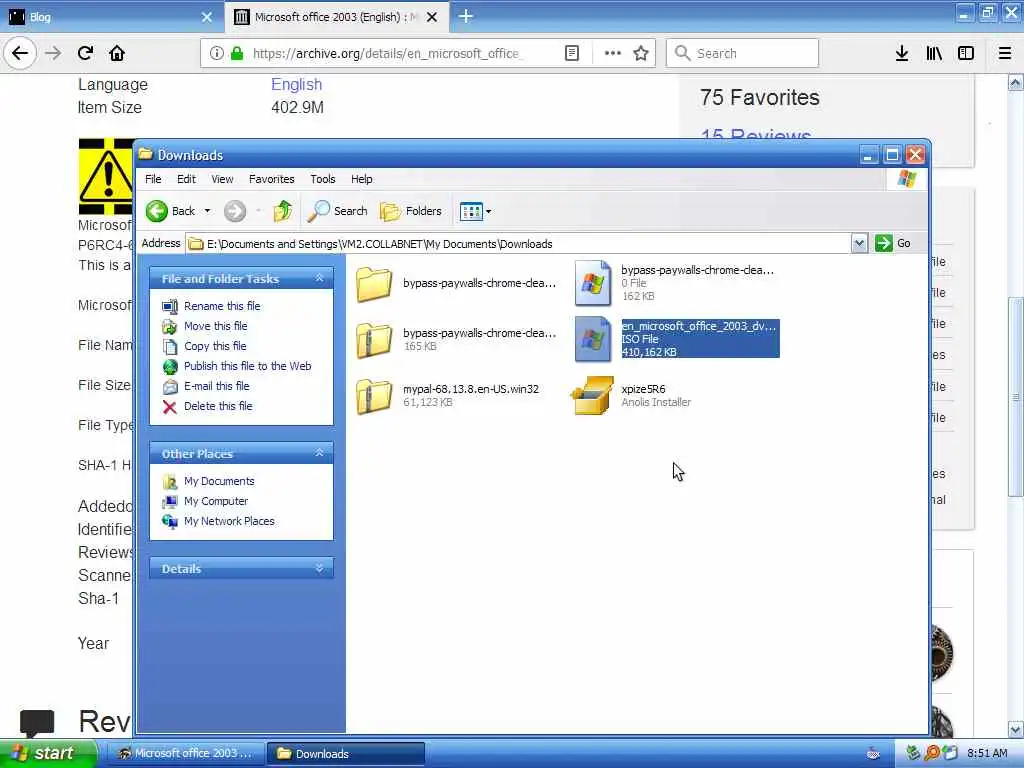Viewport: 1024px width, 768px height.
Task: Click the Forward arrow in Explorer toolbar
Action: point(235,211)
